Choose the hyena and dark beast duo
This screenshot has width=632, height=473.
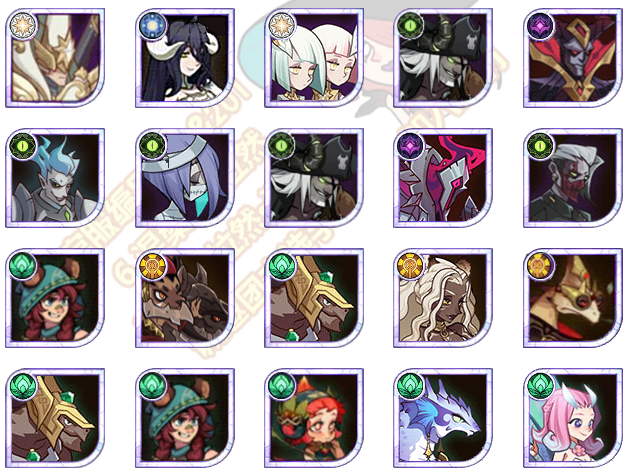[185, 298]
